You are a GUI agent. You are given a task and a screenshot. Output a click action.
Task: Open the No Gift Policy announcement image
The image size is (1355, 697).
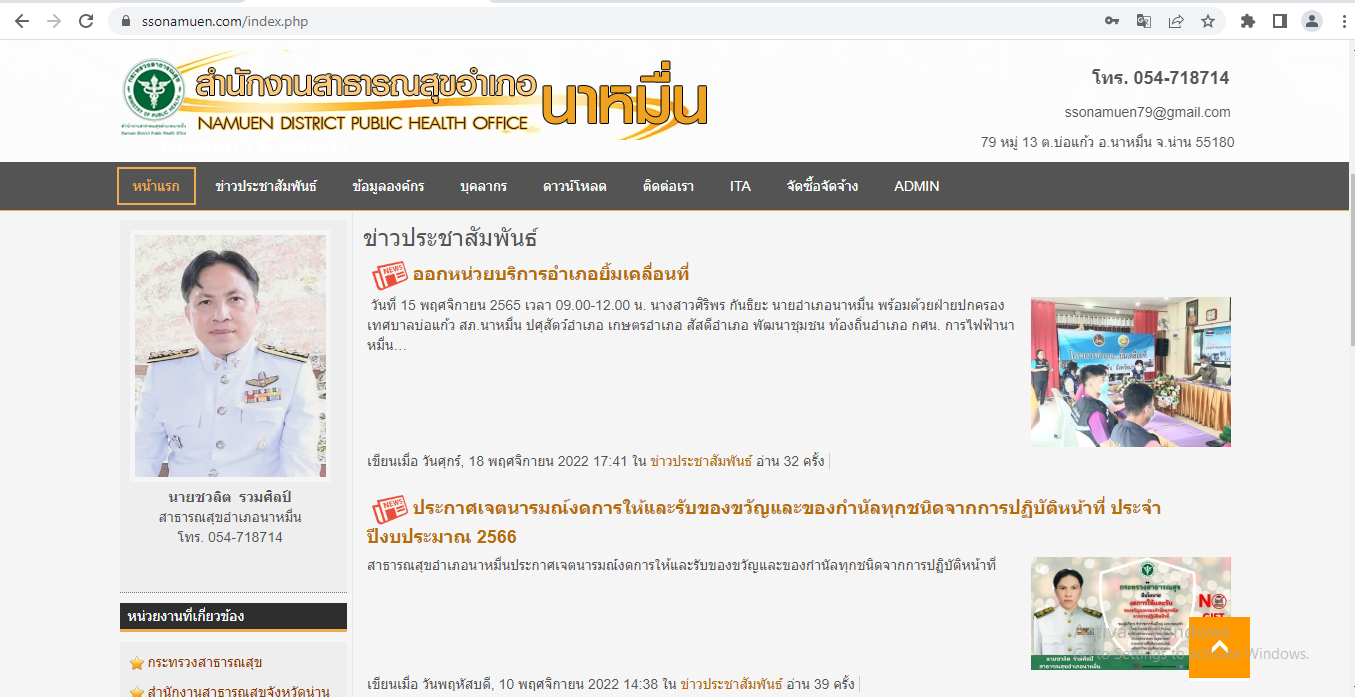coord(1131,613)
